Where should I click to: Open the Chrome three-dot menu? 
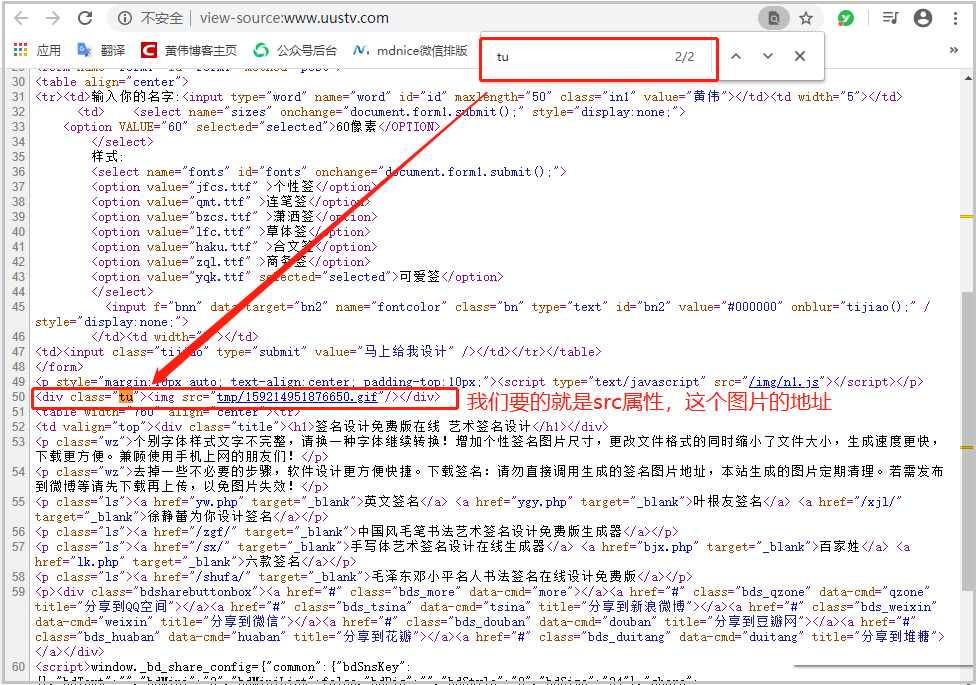click(x=955, y=18)
